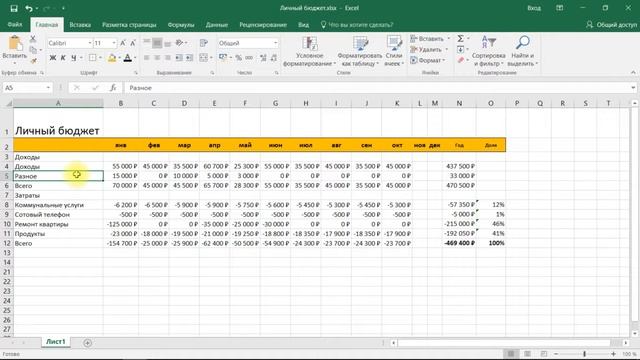Apply red font color A
This screenshot has width=640, height=360.
coord(128,58)
